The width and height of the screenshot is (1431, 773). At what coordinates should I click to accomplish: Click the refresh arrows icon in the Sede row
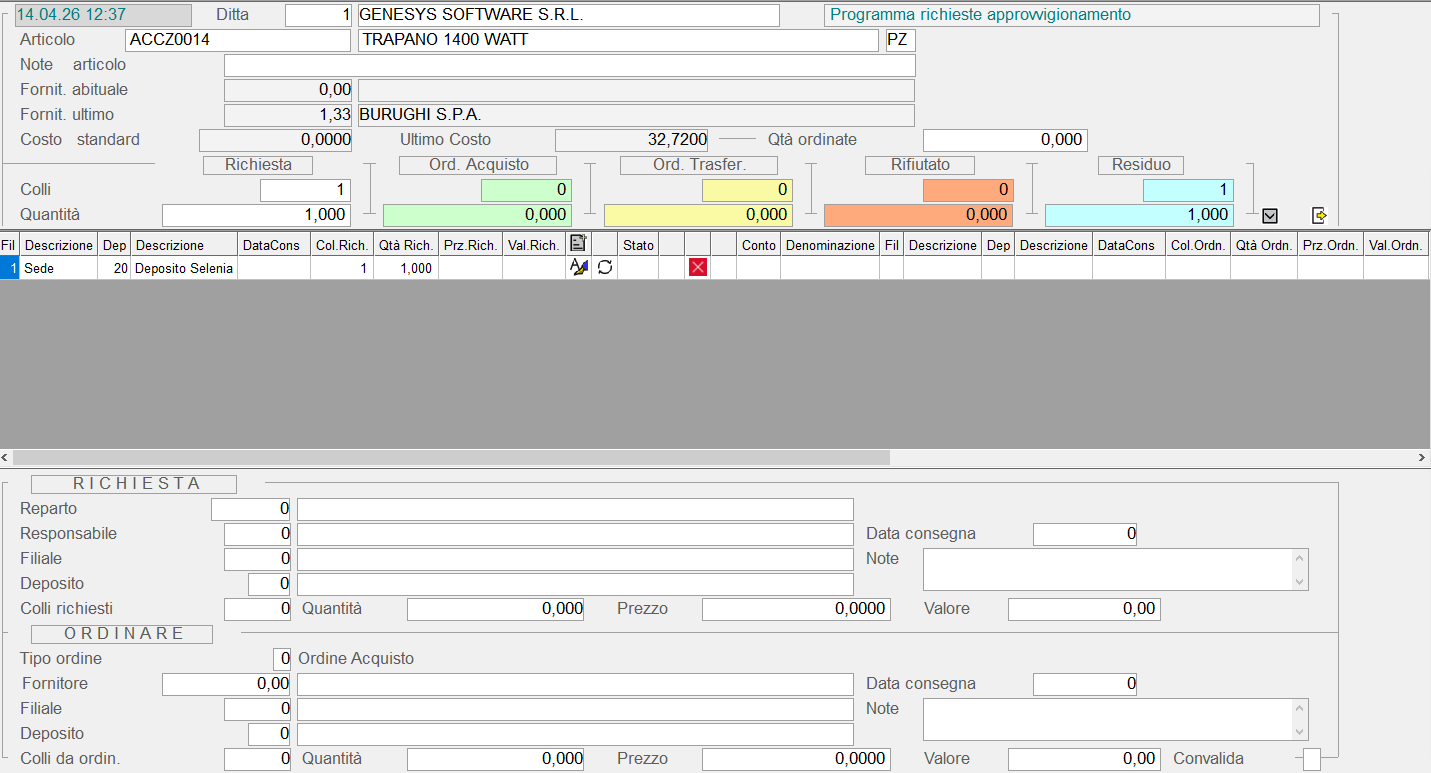(605, 268)
